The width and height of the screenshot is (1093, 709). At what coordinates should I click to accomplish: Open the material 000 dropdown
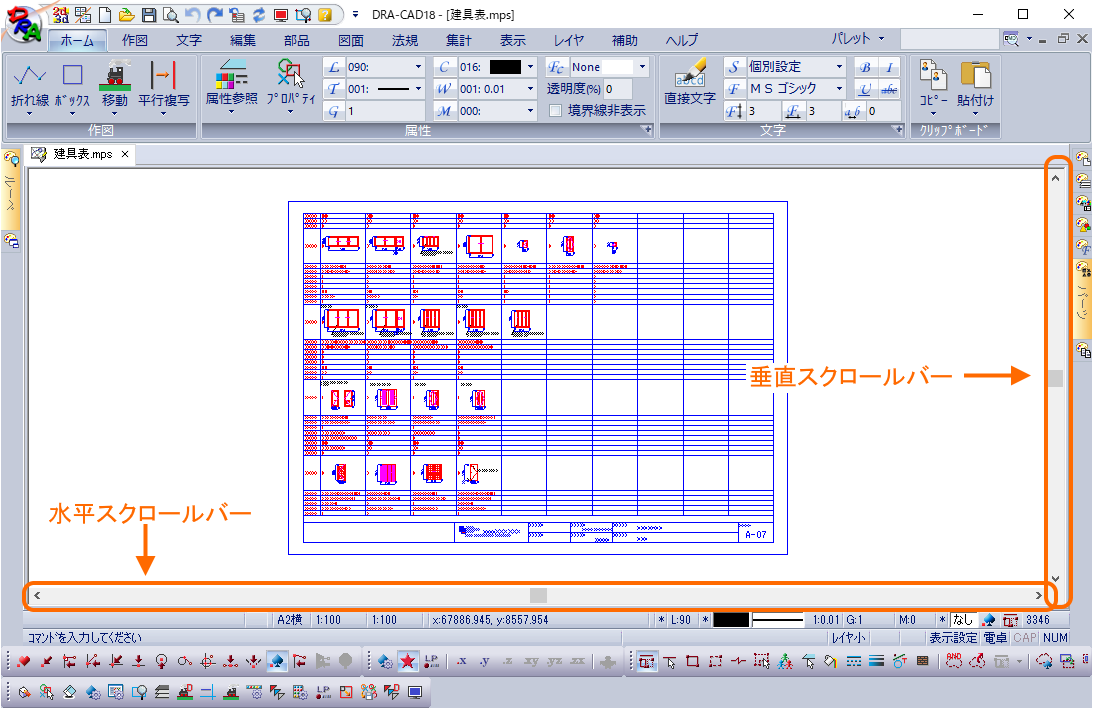(x=530, y=110)
